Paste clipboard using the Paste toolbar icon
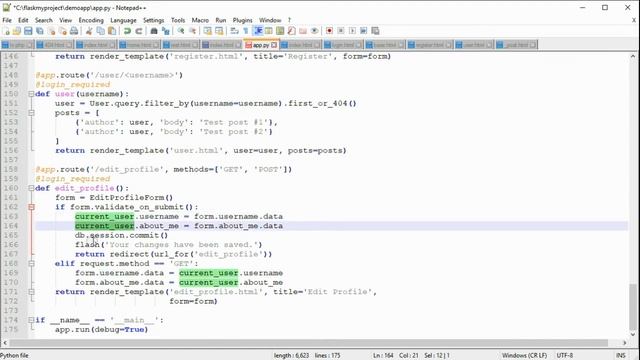The height and width of the screenshot is (360, 640). tap(112, 31)
